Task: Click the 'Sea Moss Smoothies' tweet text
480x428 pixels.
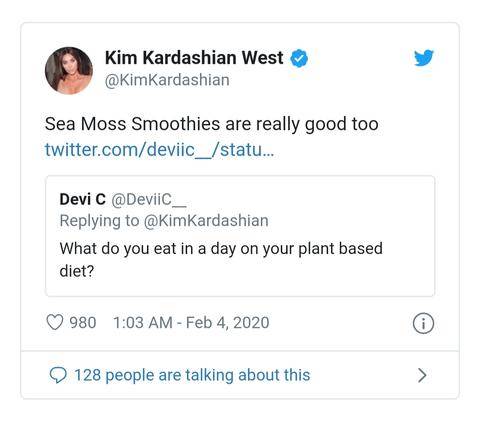Action: click(x=212, y=124)
